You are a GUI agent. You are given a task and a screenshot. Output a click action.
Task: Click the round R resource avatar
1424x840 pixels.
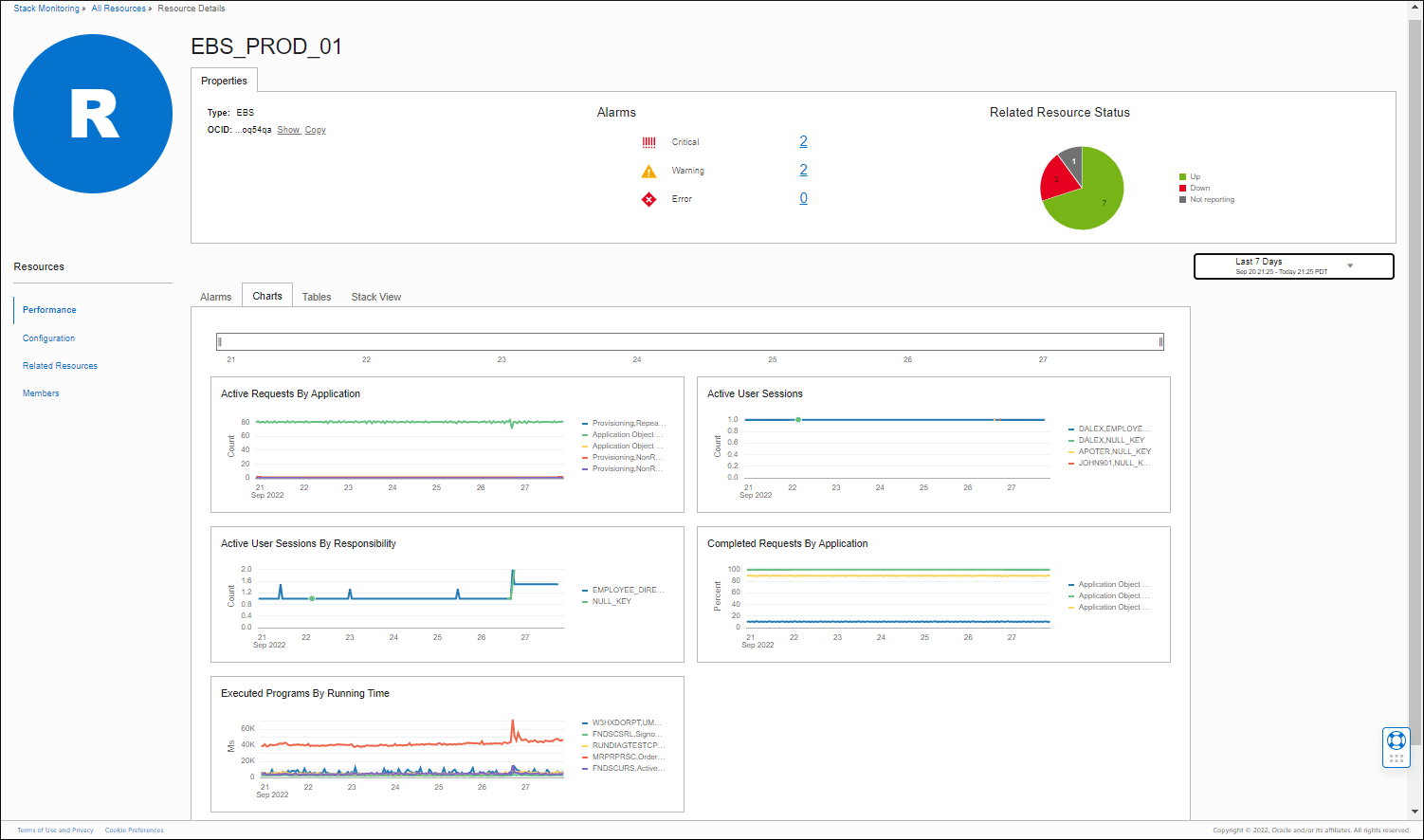pos(92,114)
